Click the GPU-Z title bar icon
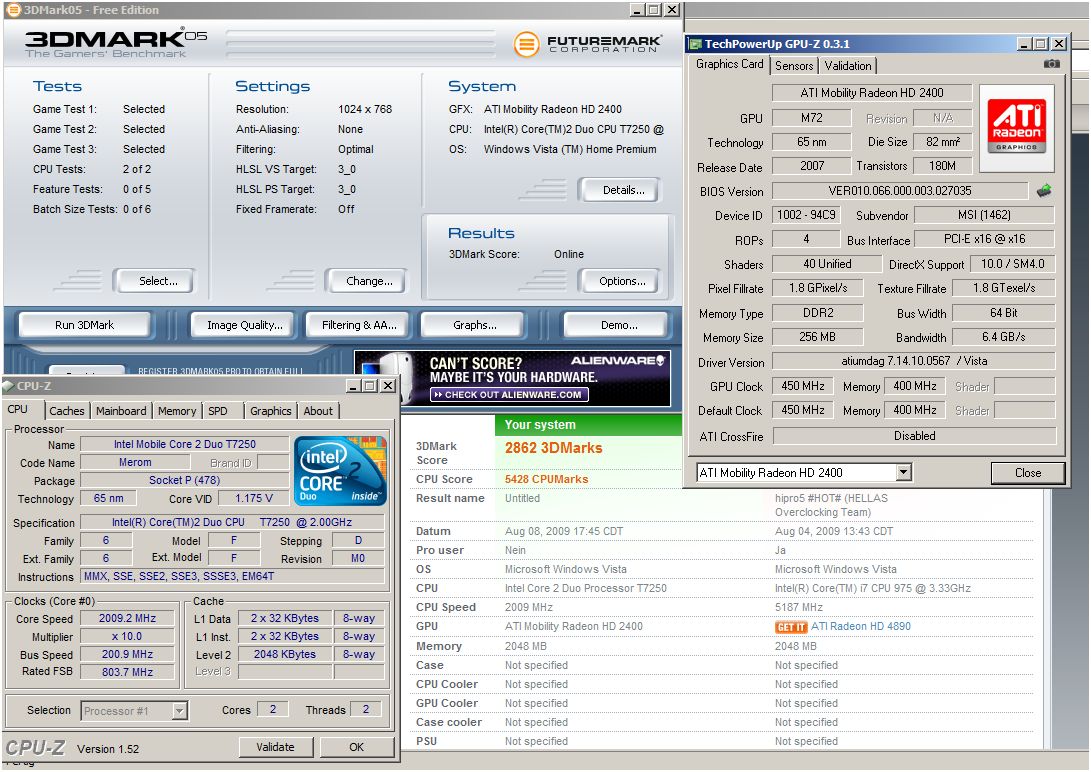 694,44
